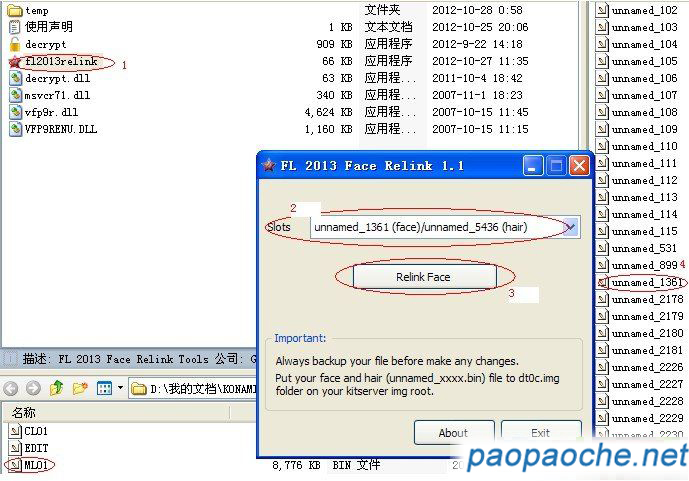Select the decrypt application lock icon

coord(15,44)
